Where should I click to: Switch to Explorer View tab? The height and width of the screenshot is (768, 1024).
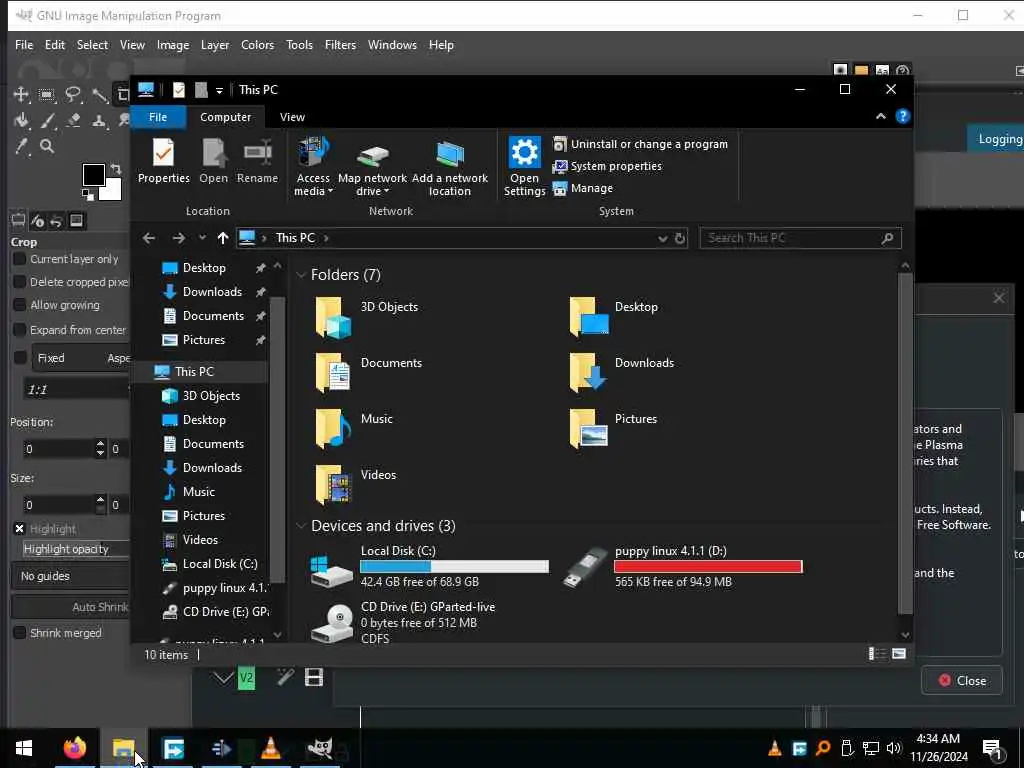292,117
